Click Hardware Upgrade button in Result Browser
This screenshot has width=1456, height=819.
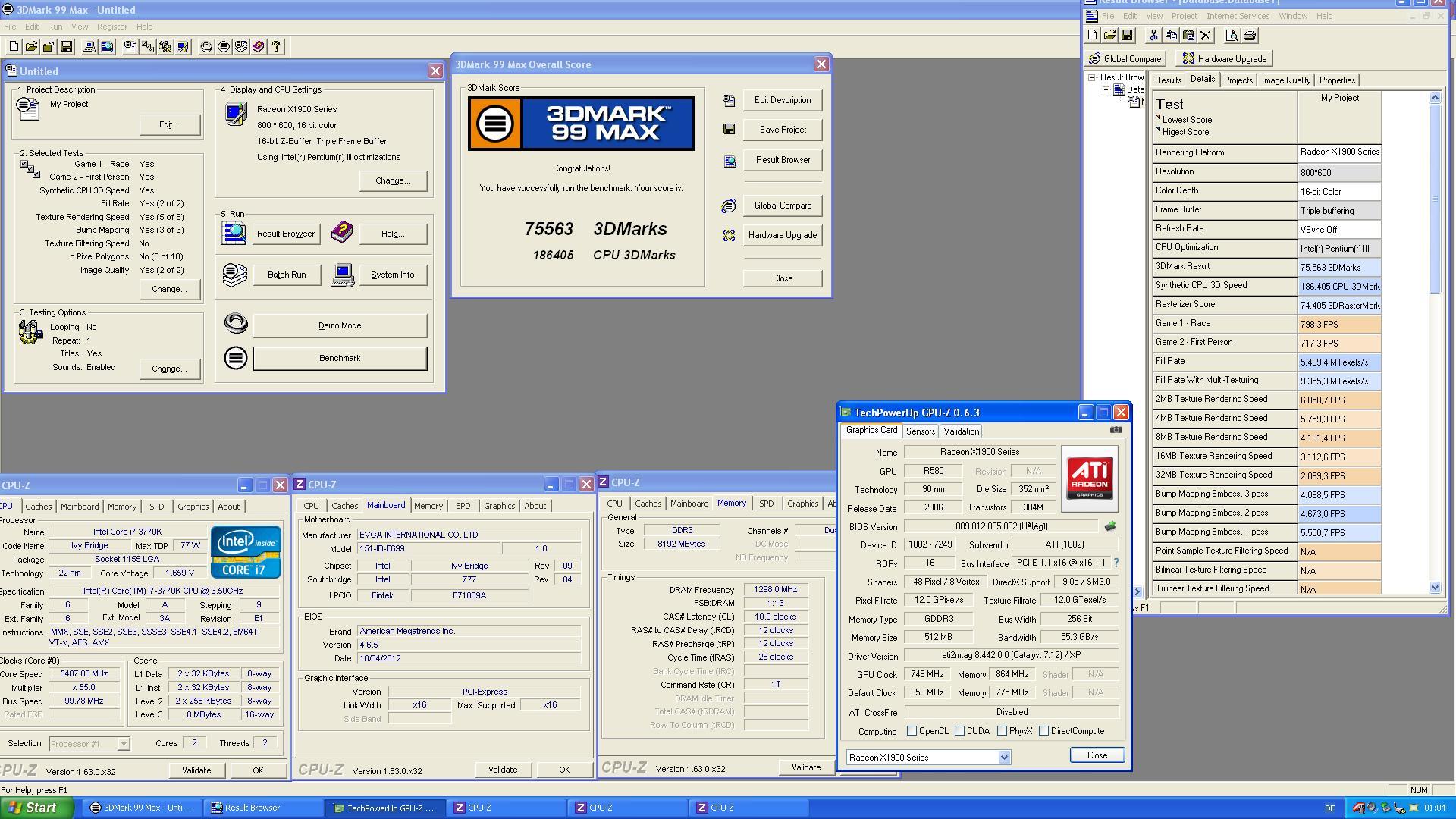click(x=1224, y=58)
